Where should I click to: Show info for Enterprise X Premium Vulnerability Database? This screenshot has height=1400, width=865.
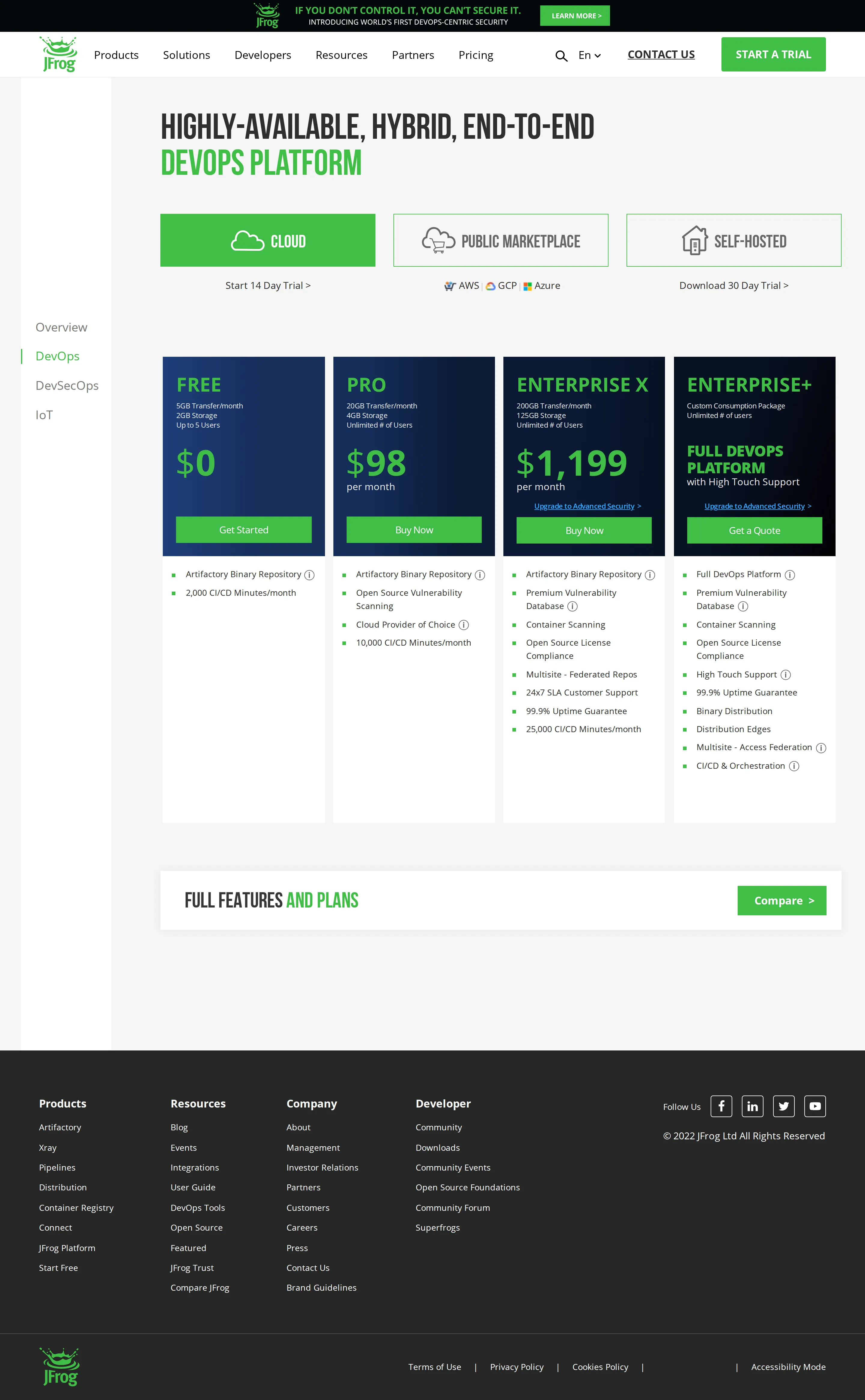click(x=572, y=606)
